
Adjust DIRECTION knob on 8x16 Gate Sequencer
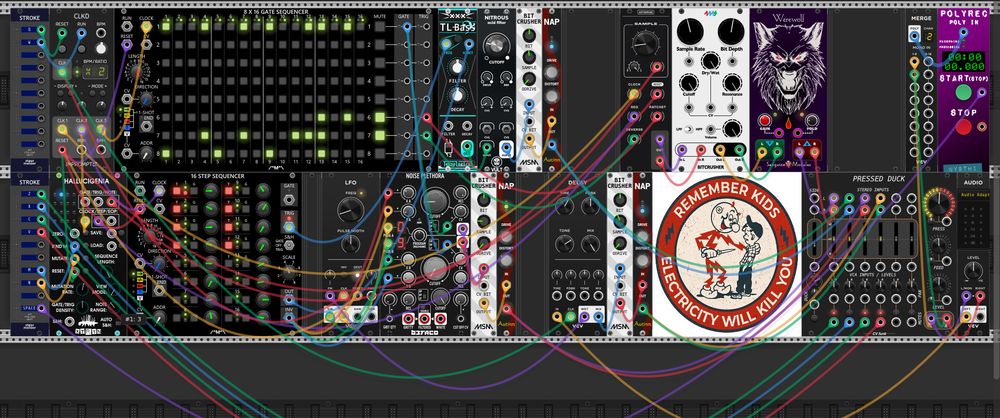146,98
